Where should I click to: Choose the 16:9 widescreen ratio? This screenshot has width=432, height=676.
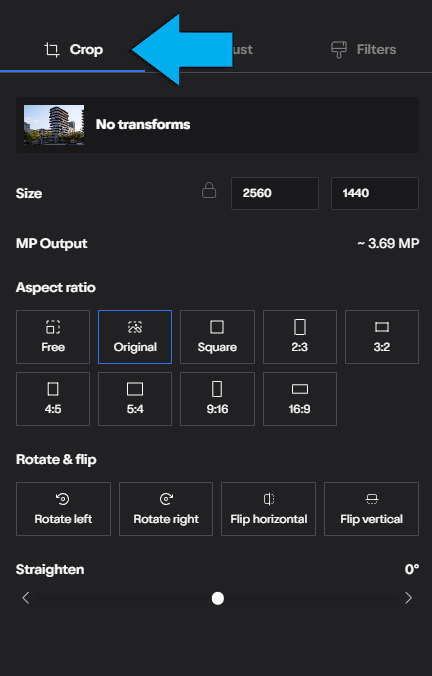point(300,399)
